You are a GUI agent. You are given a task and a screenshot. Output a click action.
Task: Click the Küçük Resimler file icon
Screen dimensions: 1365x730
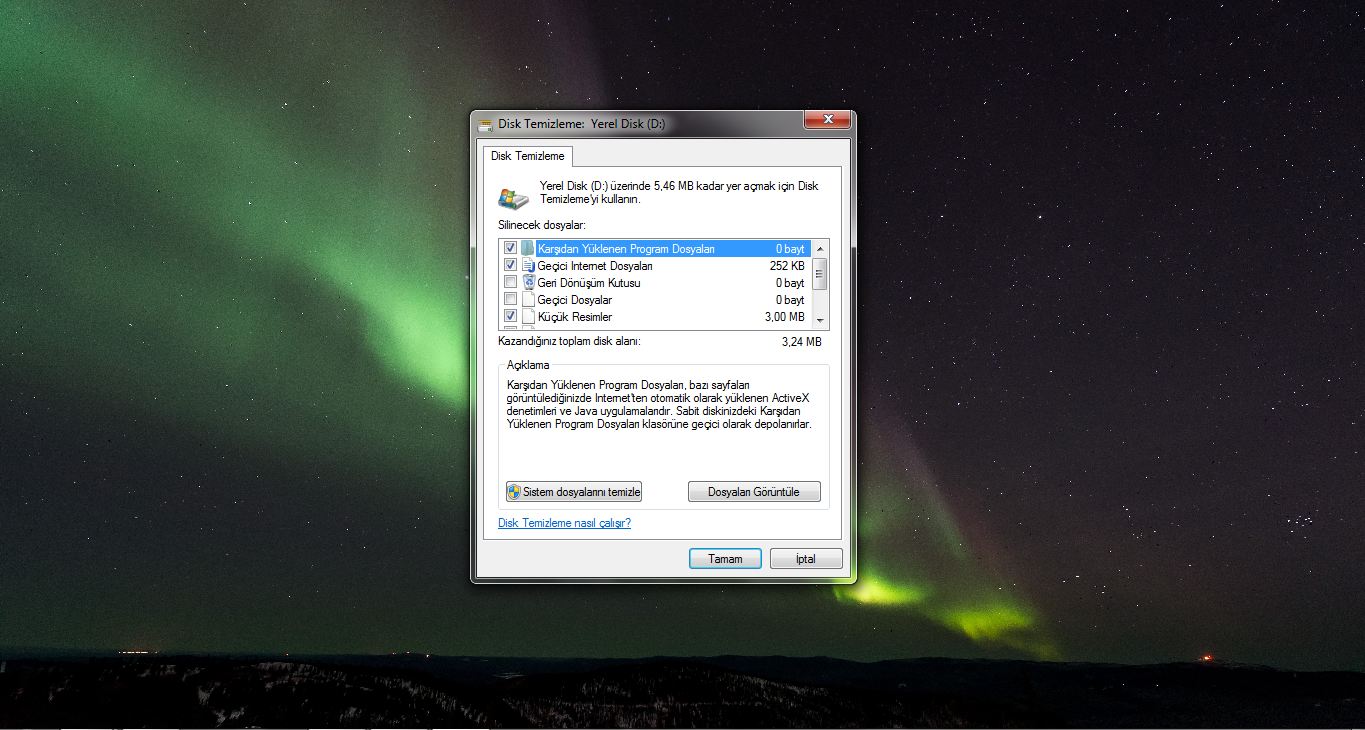(x=528, y=317)
